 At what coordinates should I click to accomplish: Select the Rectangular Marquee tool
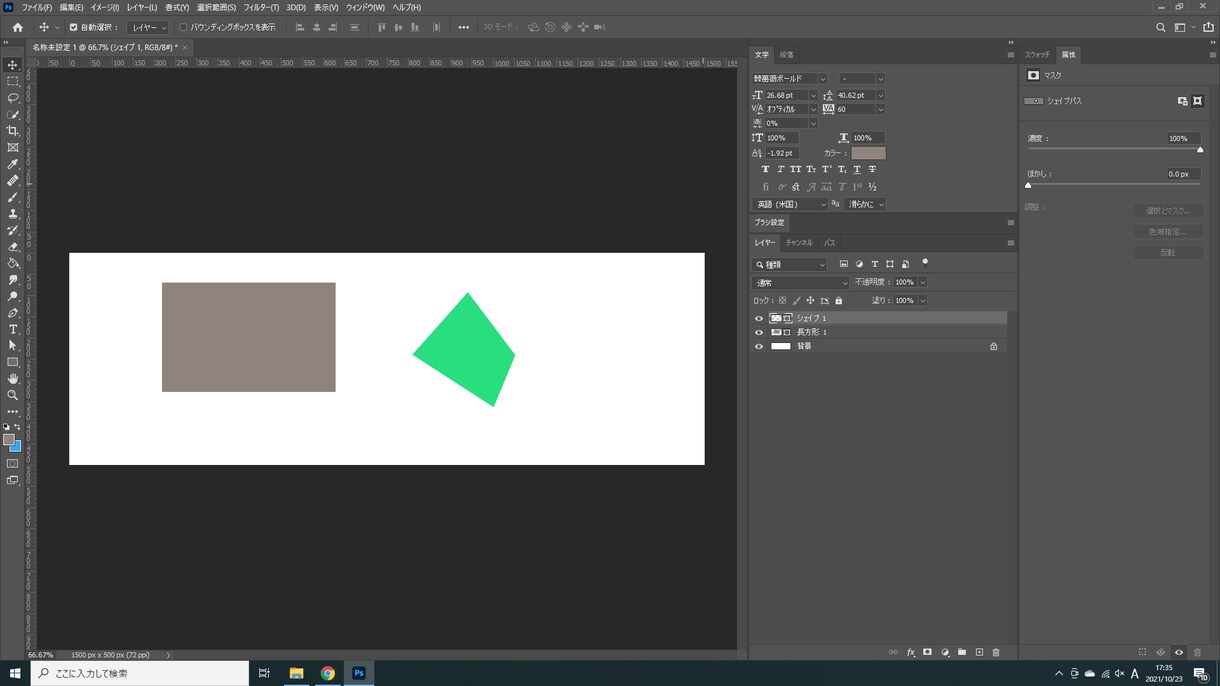coord(13,81)
